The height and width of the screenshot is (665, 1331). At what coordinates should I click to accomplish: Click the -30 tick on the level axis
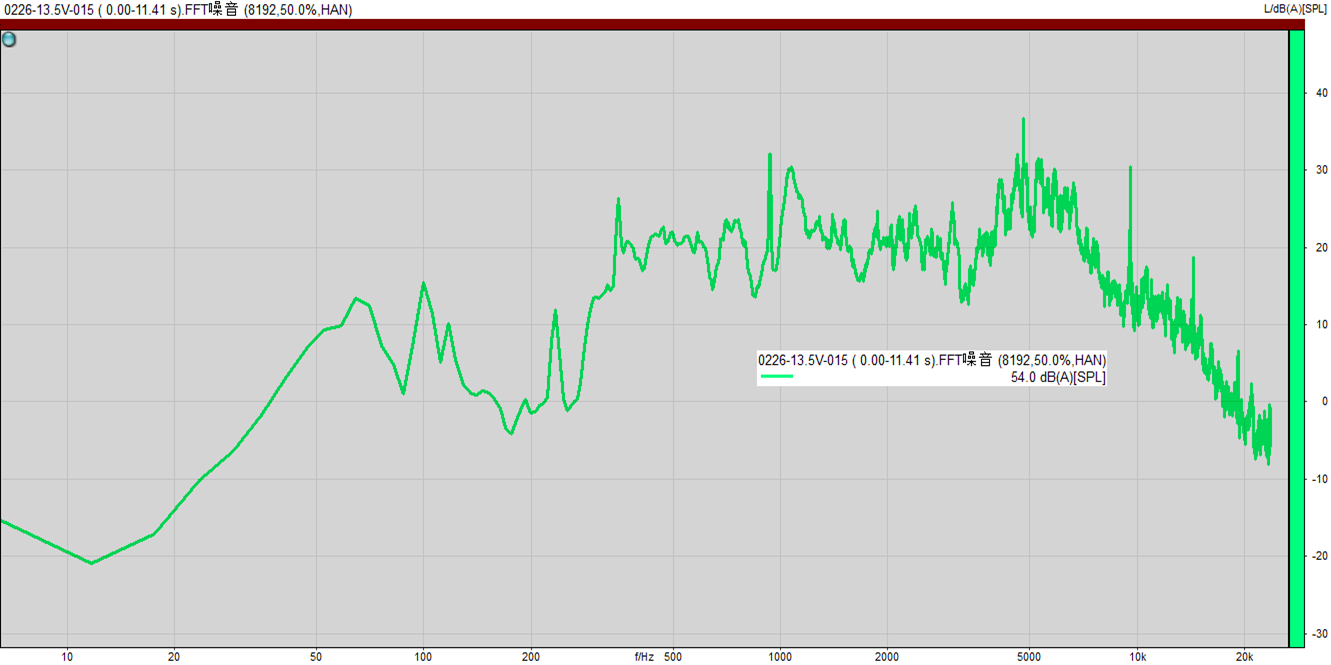coord(1319,634)
